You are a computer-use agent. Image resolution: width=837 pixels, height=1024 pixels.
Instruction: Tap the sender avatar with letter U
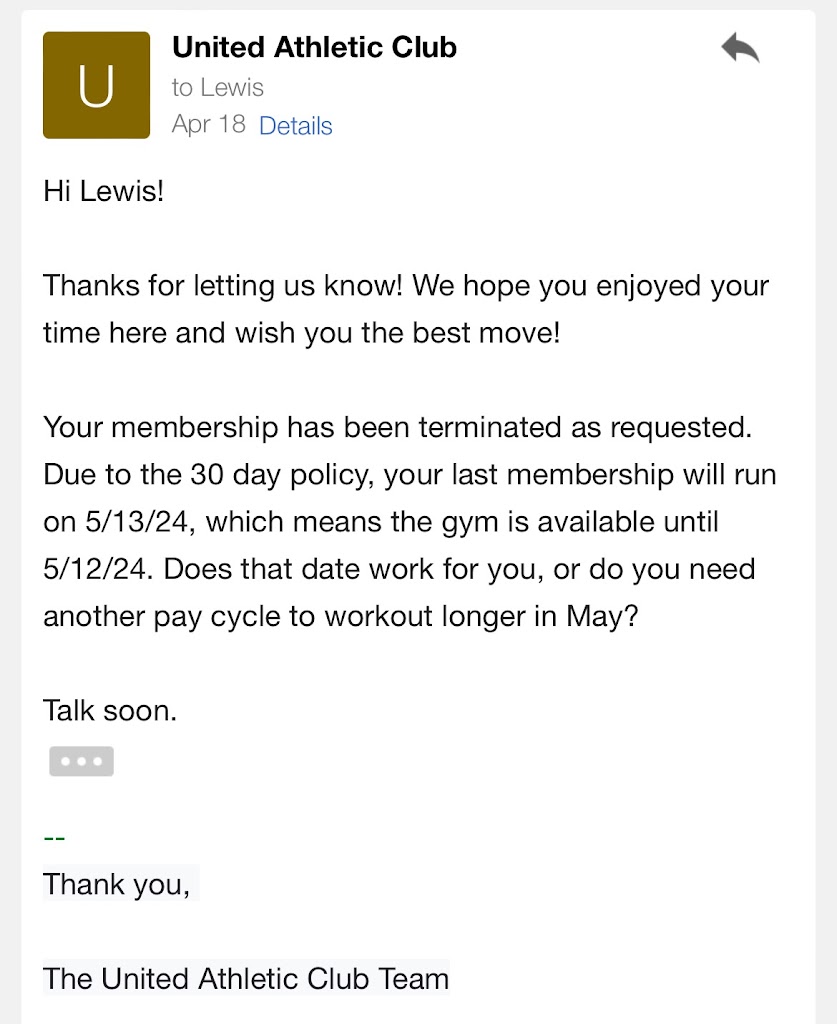[96, 86]
